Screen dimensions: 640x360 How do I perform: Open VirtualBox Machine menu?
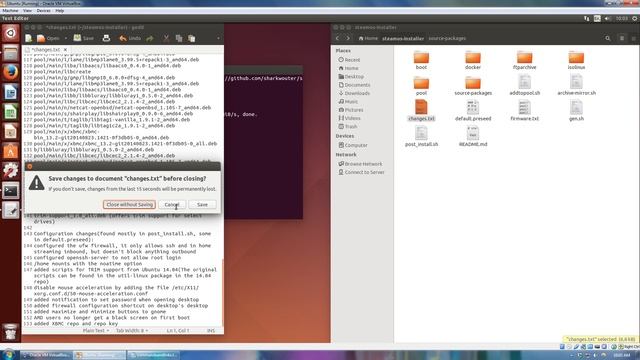[10, 11]
